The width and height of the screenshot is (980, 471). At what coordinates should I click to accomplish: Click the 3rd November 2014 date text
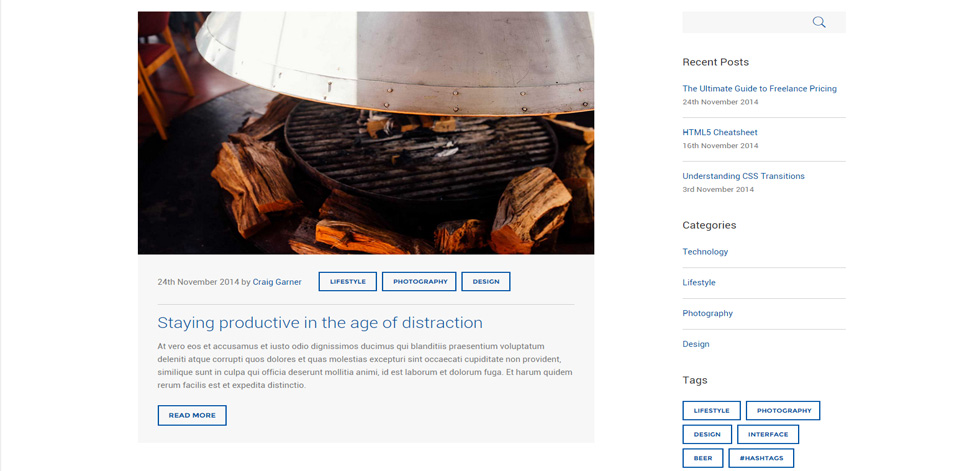[x=718, y=189]
